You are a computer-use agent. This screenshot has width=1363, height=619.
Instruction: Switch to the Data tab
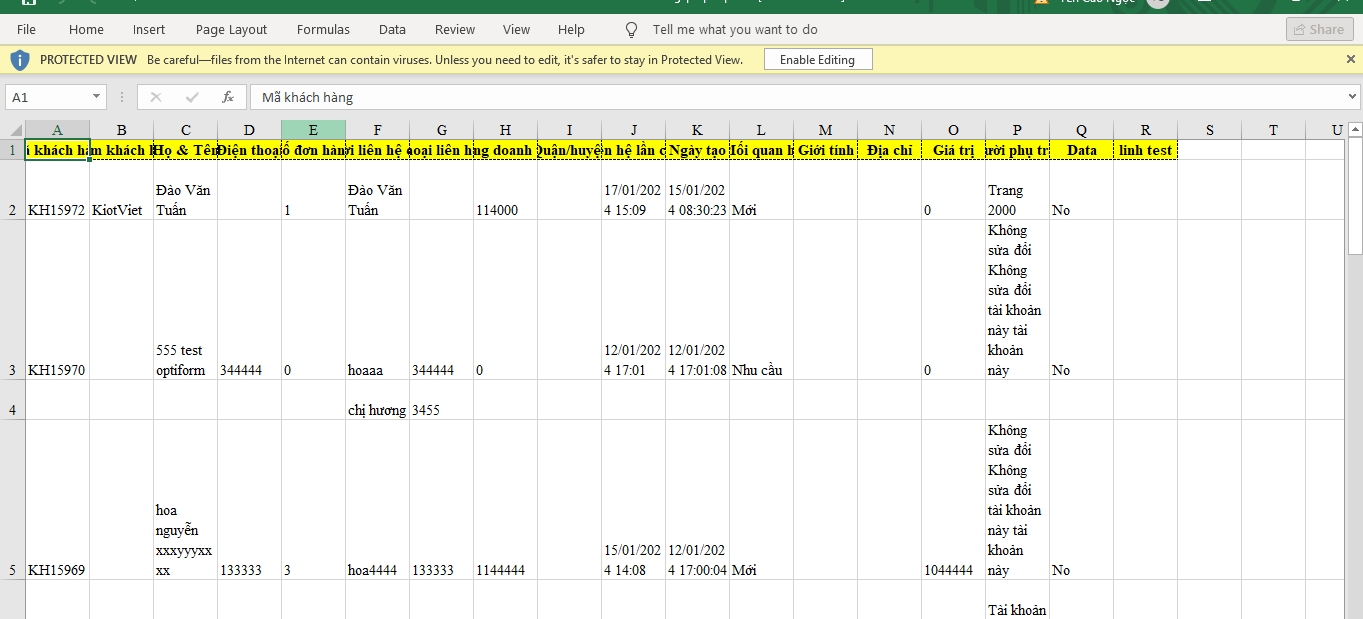click(392, 29)
